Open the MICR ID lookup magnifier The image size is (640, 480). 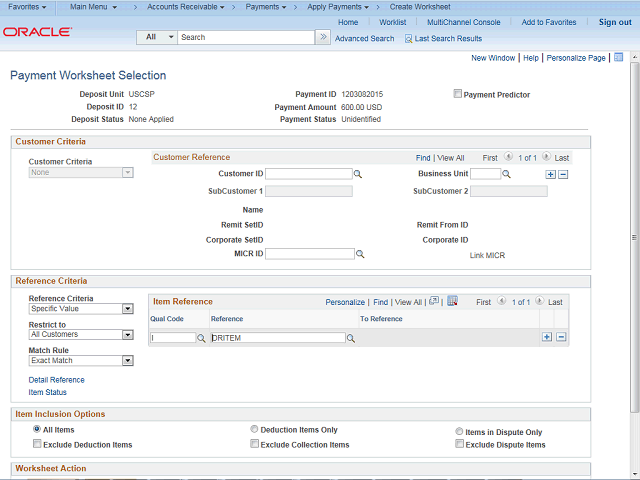pos(360,255)
